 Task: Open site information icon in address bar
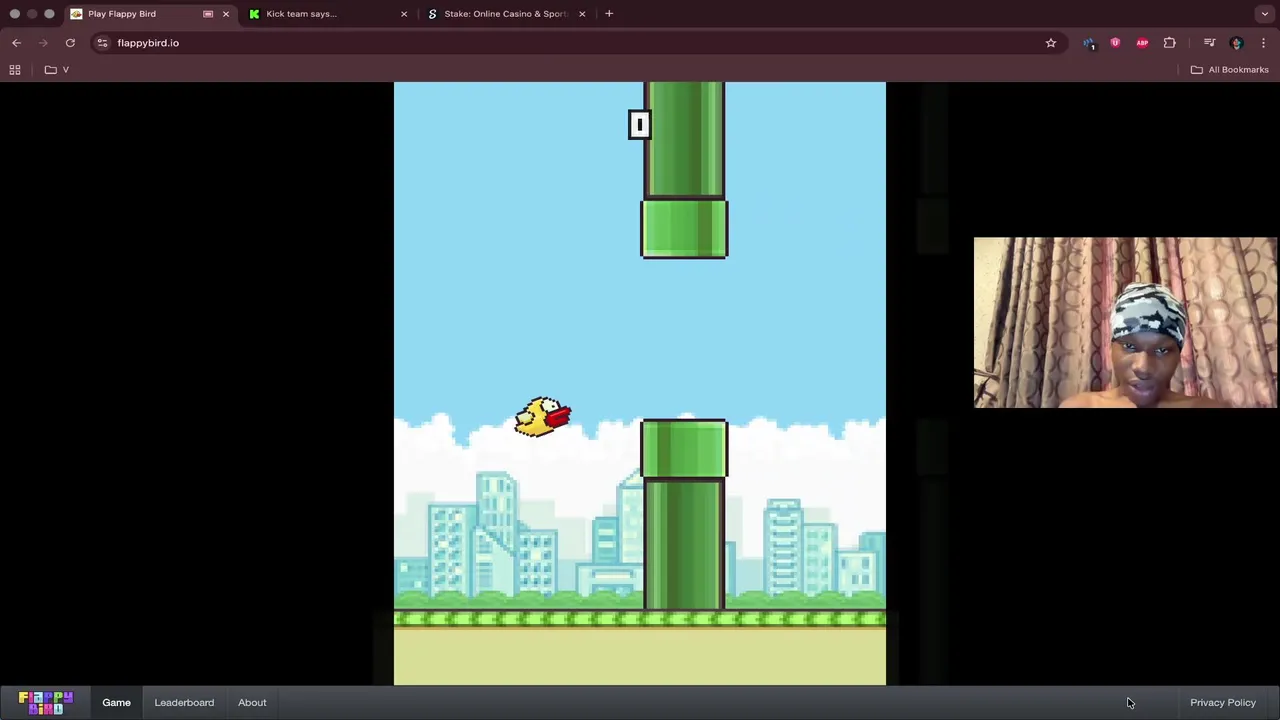coord(102,43)
